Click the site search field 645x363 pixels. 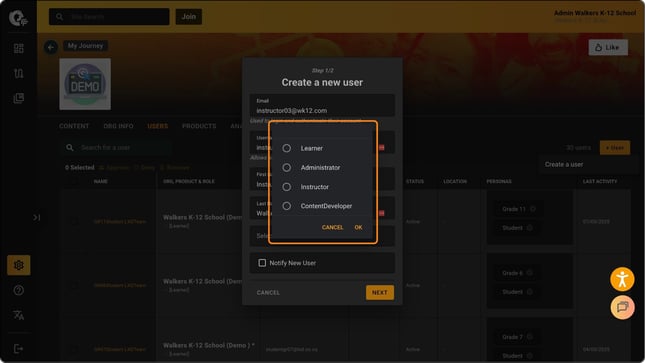pos(109,17)
